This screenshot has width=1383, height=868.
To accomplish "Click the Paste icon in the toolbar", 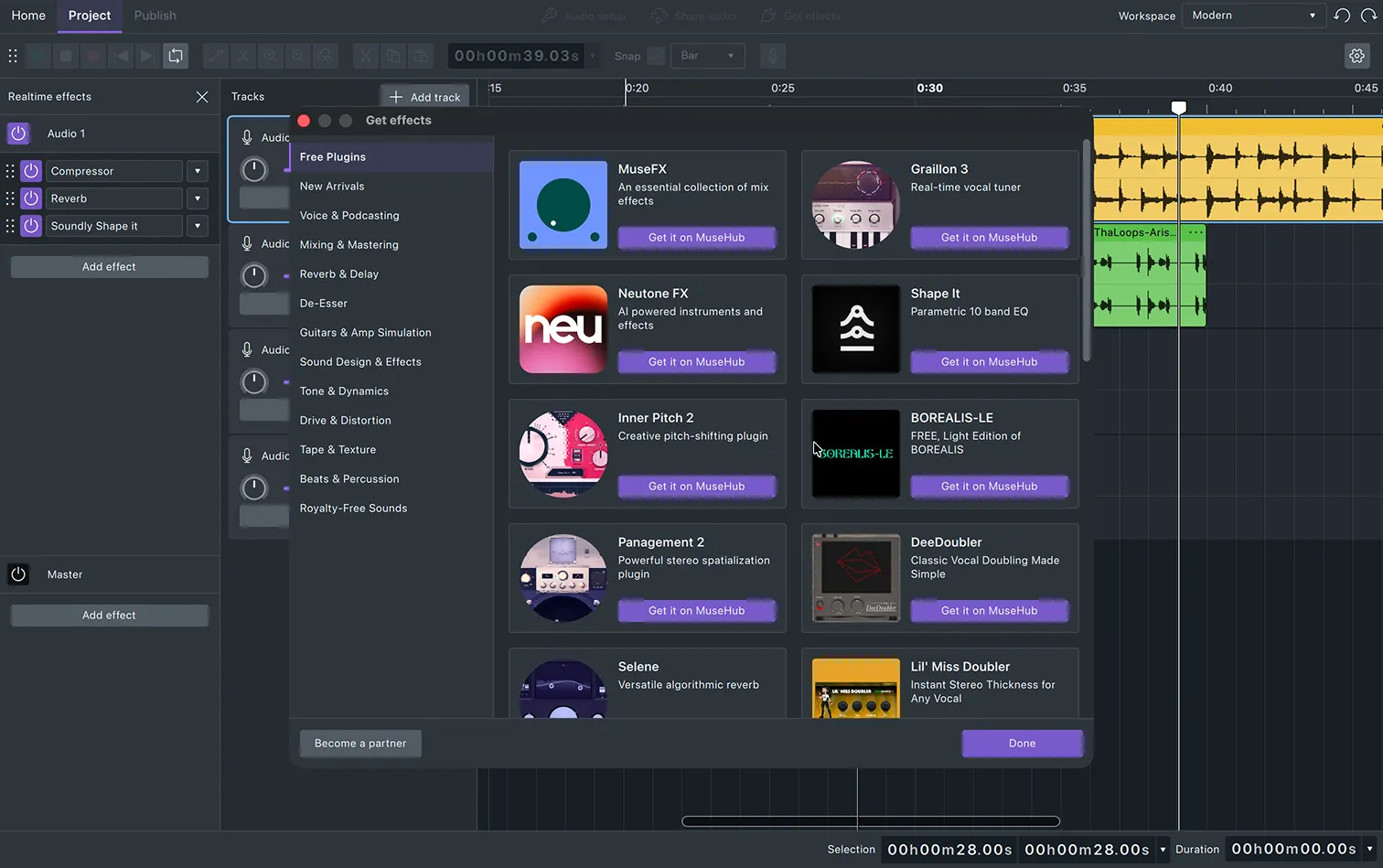I will pyautogui.click(x=420, y=56).
